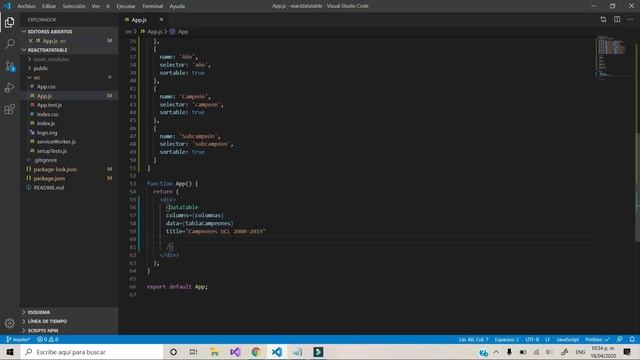Close the App.js editor tab
Image resolution: width=640 pixels, height=360 pixels.
coord(161,20)
